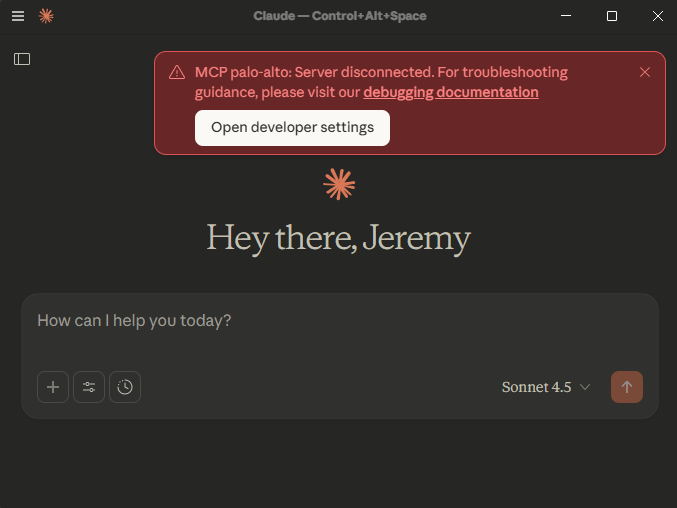
Task: Open the hamburger menu in title bar
Action: click(x=18, y=16)
